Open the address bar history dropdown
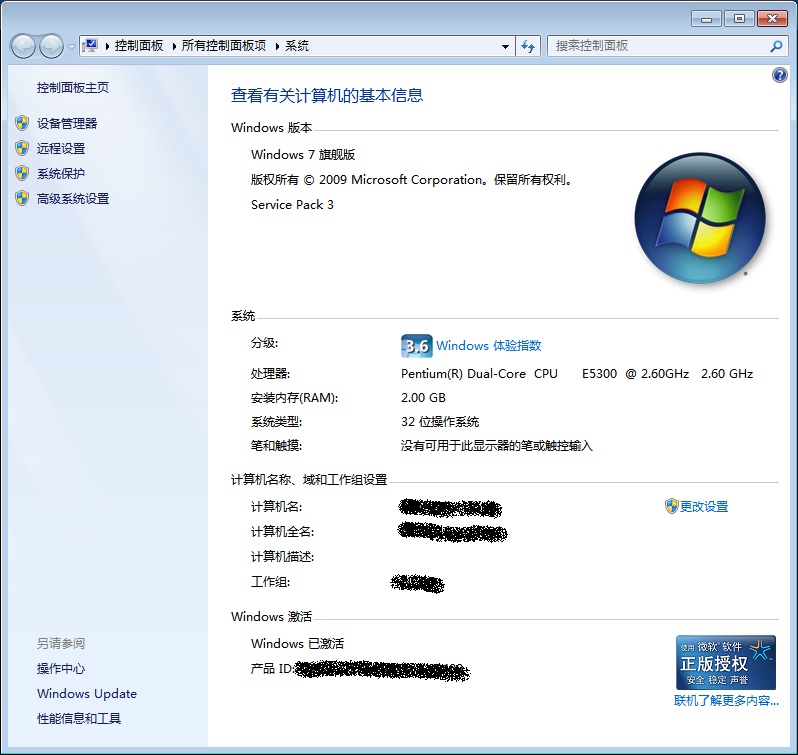 pyautogui.click(x=505, y=46)
